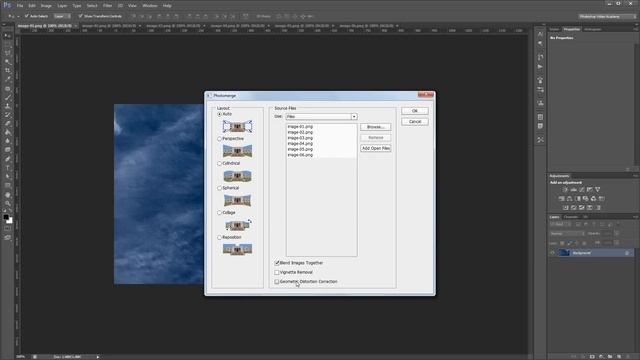Screen dimensions: 640x360
Task: Open the Adjustments panel menu
Action: [x=635, y=176]
